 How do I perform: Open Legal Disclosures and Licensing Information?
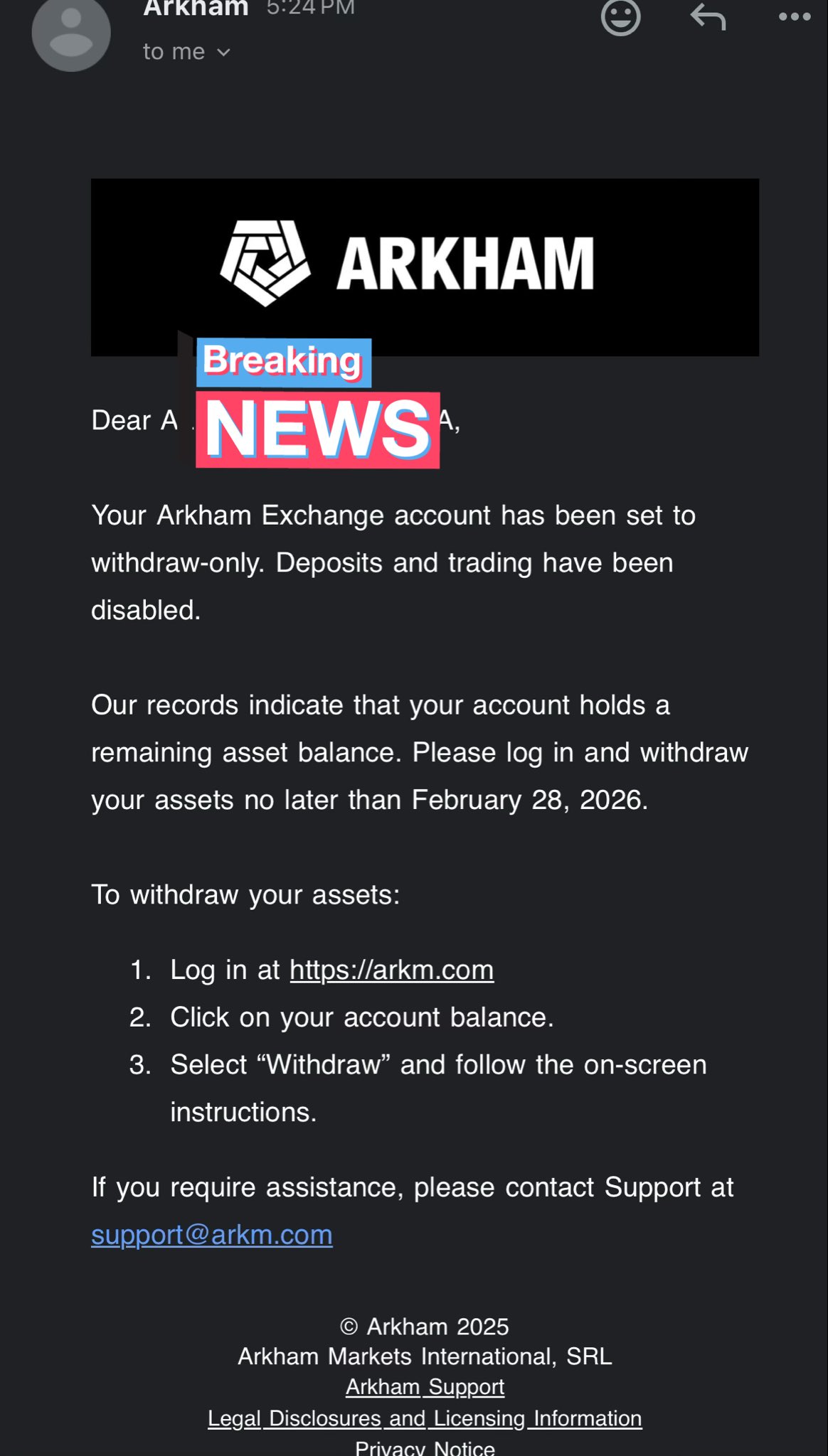(x=425, y=1418)
